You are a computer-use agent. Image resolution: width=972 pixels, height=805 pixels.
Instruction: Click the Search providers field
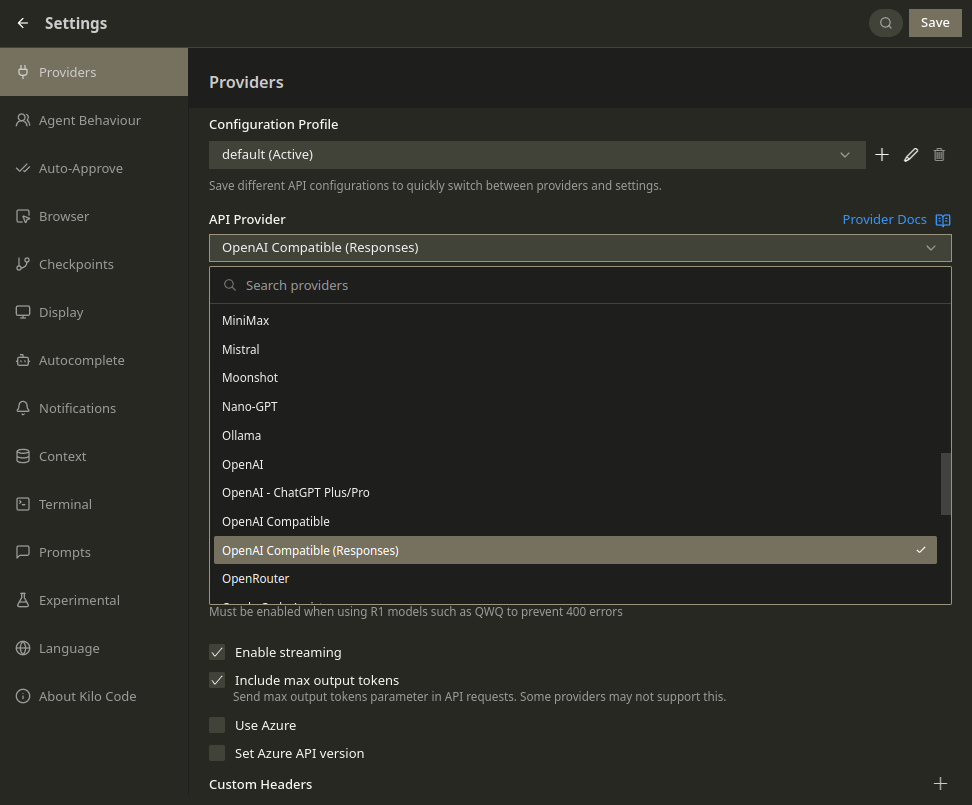[x=580, y=285]
